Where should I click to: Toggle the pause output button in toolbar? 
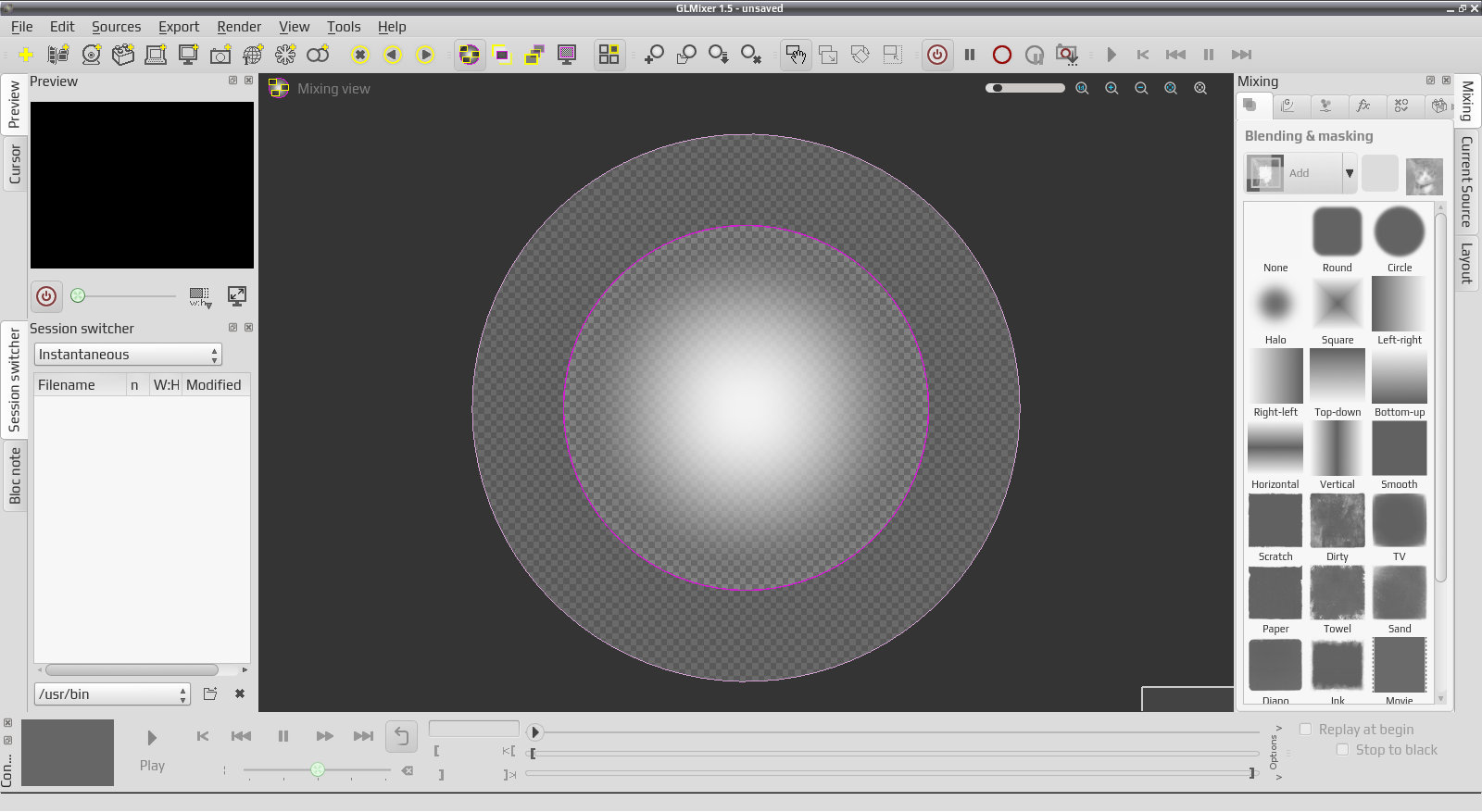970,55
